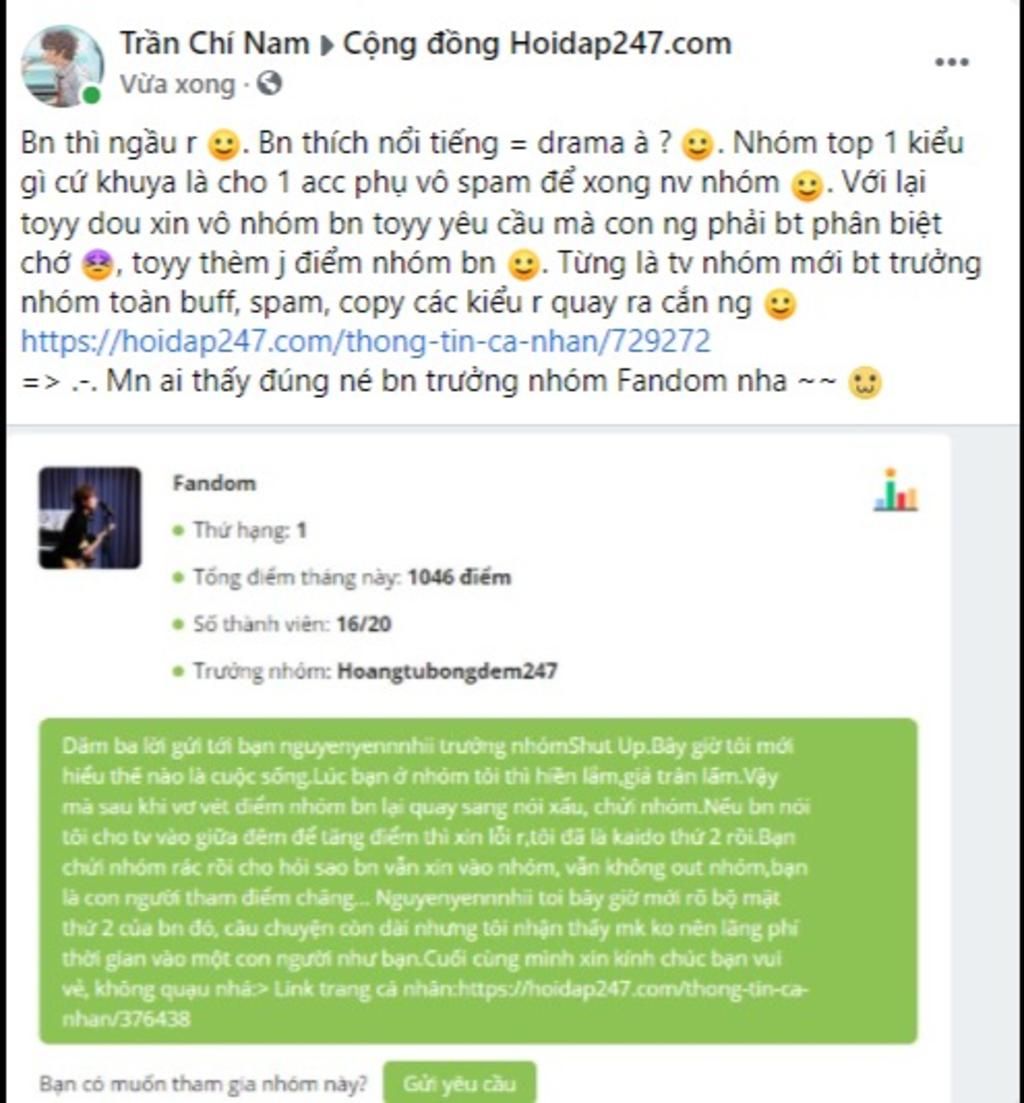The width and height of the screenshot is (1024, 1103).
Task: Open the Trần Chí Nam author name link
Action: click(x=215, y=44)
